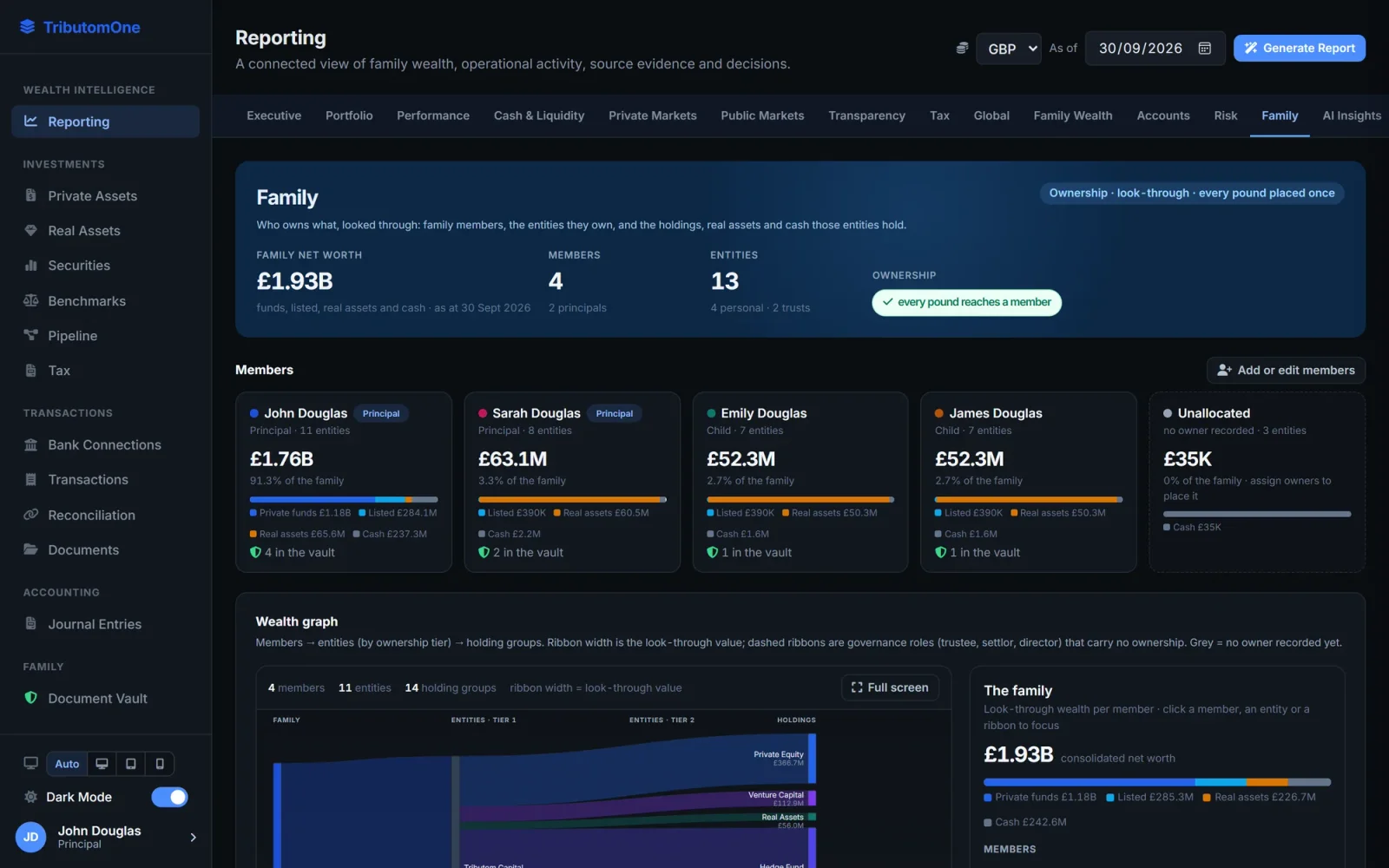Viewport: 1389px width, 868px height.
Task: Open the GBP currency dropdown
Action: pyautogui.click(x=1009, y=49)
